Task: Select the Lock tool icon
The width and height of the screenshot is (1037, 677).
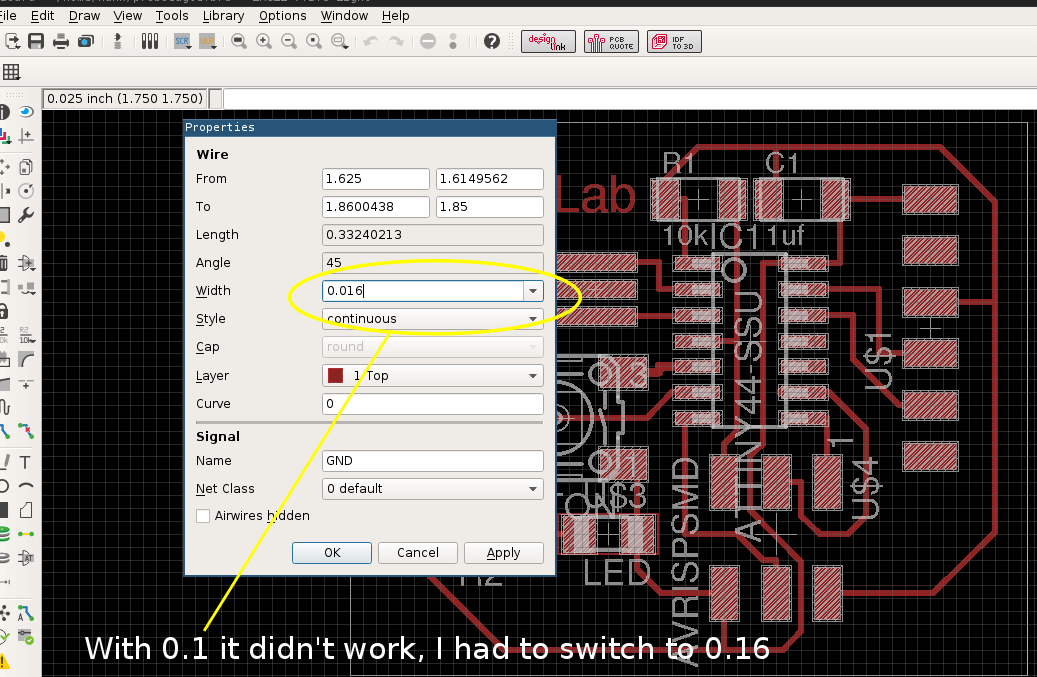Action: (3, 311)
